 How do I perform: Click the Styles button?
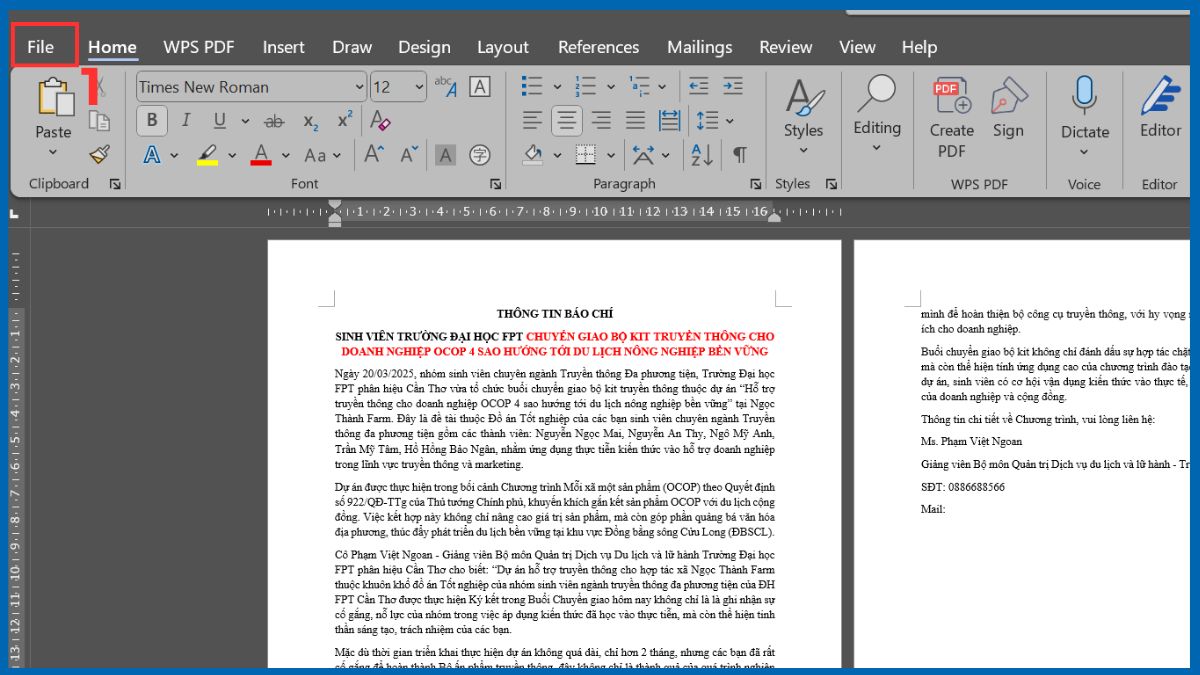tap(804, 110)
